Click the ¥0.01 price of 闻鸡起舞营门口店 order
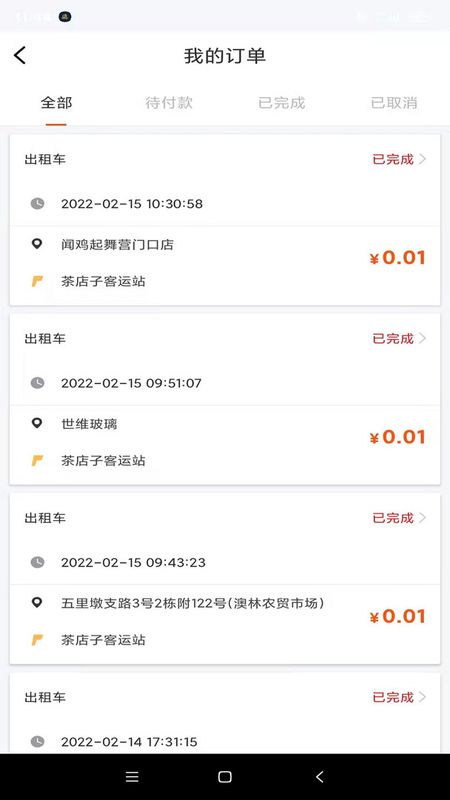 397,258
